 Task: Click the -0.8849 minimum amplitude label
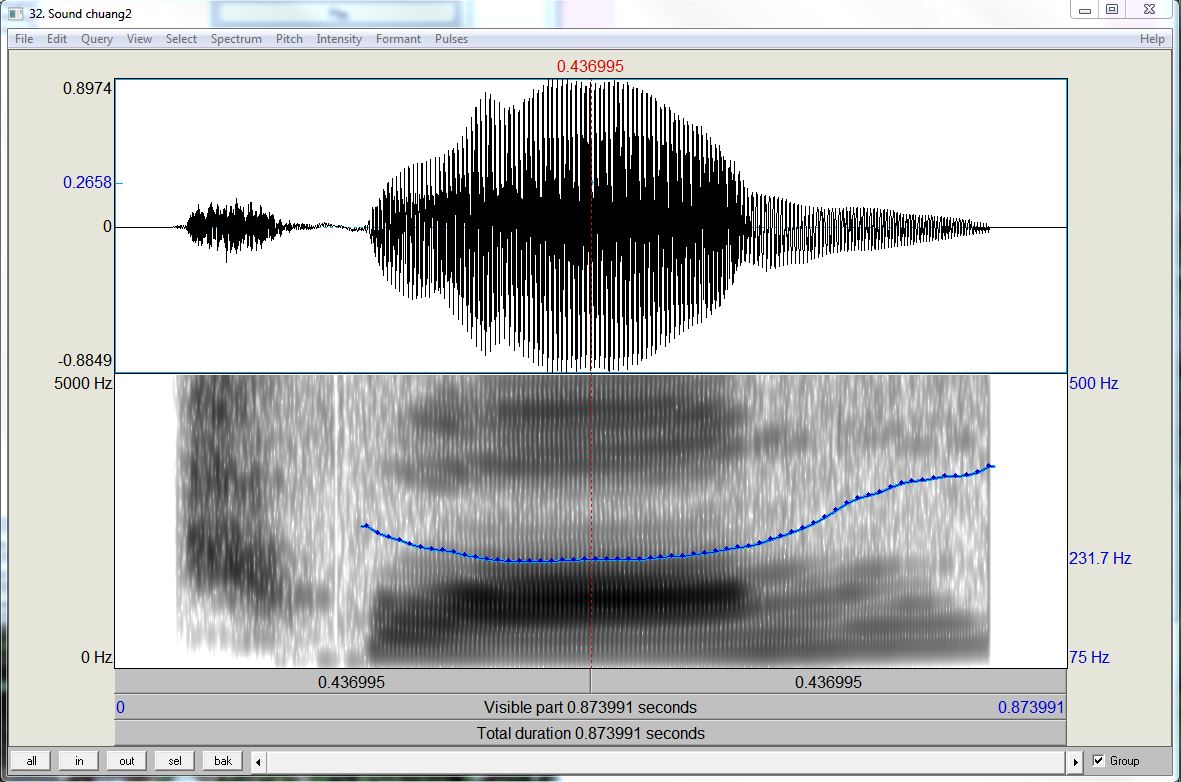[85, 360]
